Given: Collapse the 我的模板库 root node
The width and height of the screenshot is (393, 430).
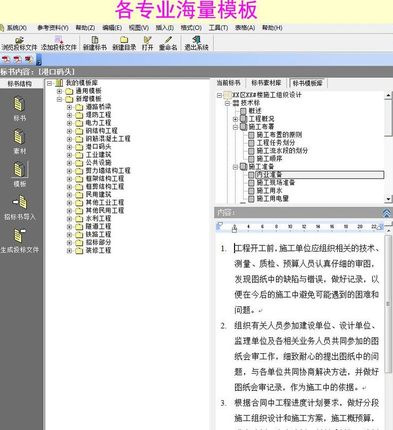Looking at the screenshot, I should tap(49, 83).
